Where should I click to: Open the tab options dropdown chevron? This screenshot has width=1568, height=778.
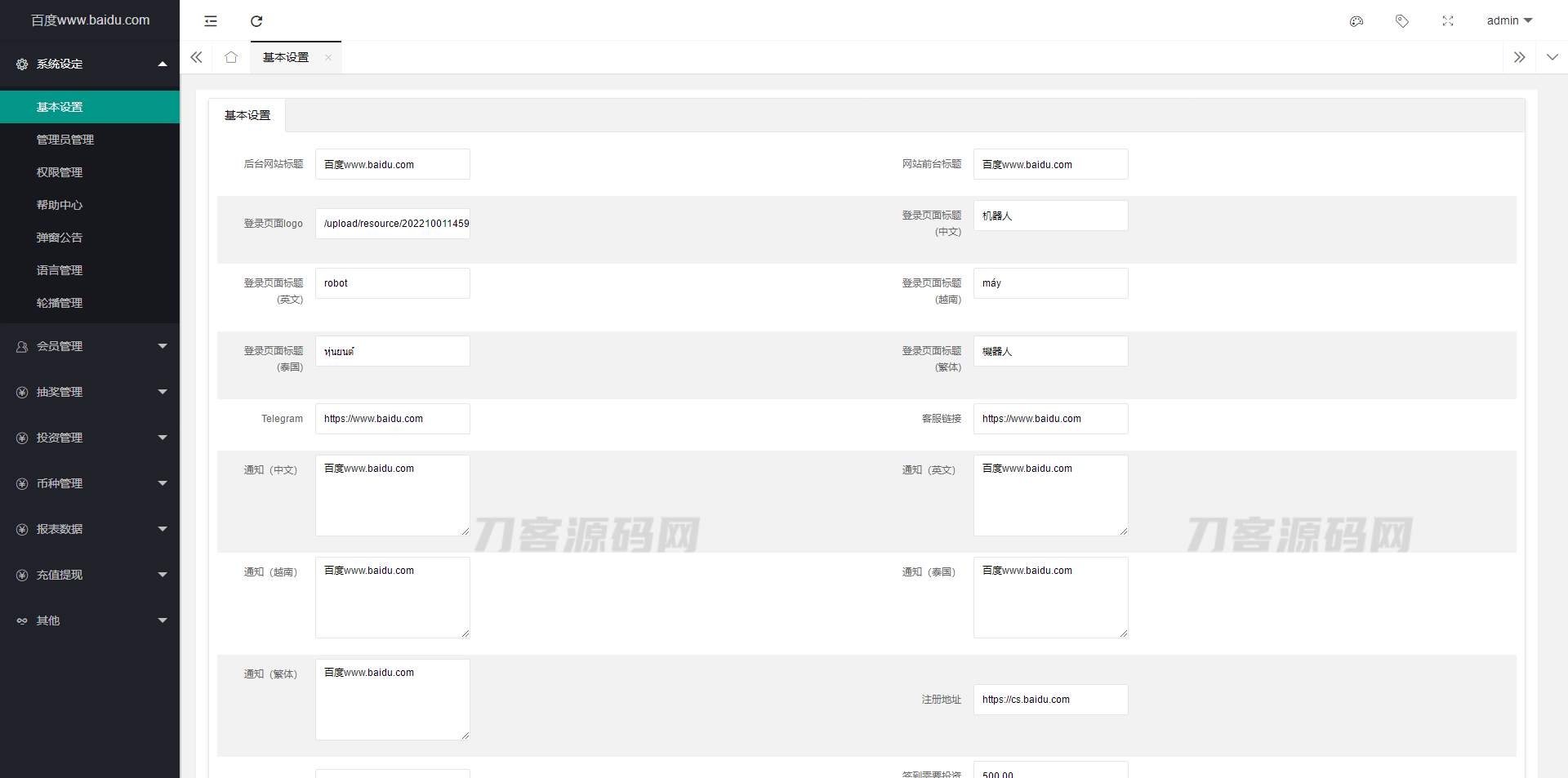click(1552, 57)
